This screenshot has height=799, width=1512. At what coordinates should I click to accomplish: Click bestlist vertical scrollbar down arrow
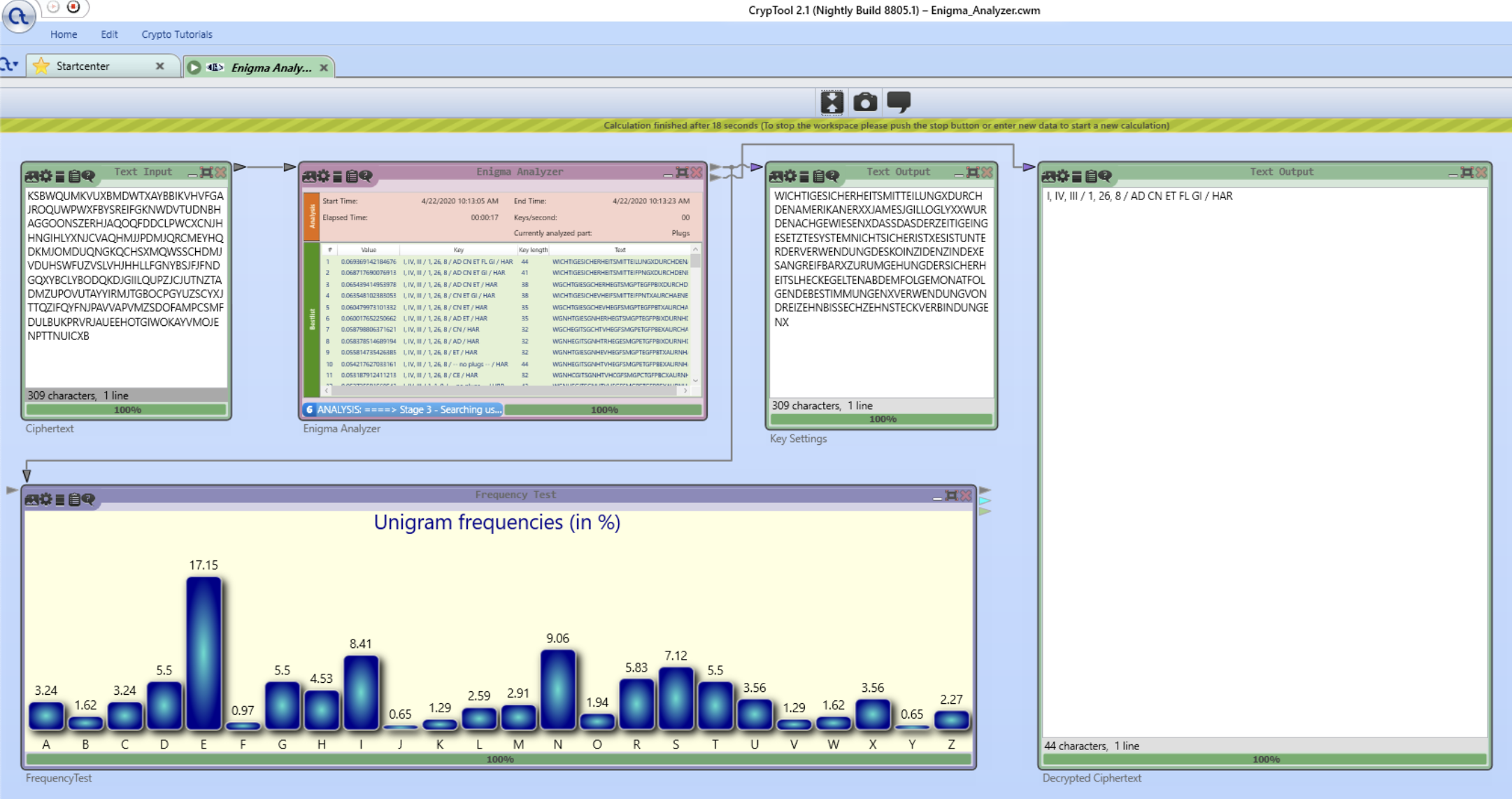[x=695, y=381]
